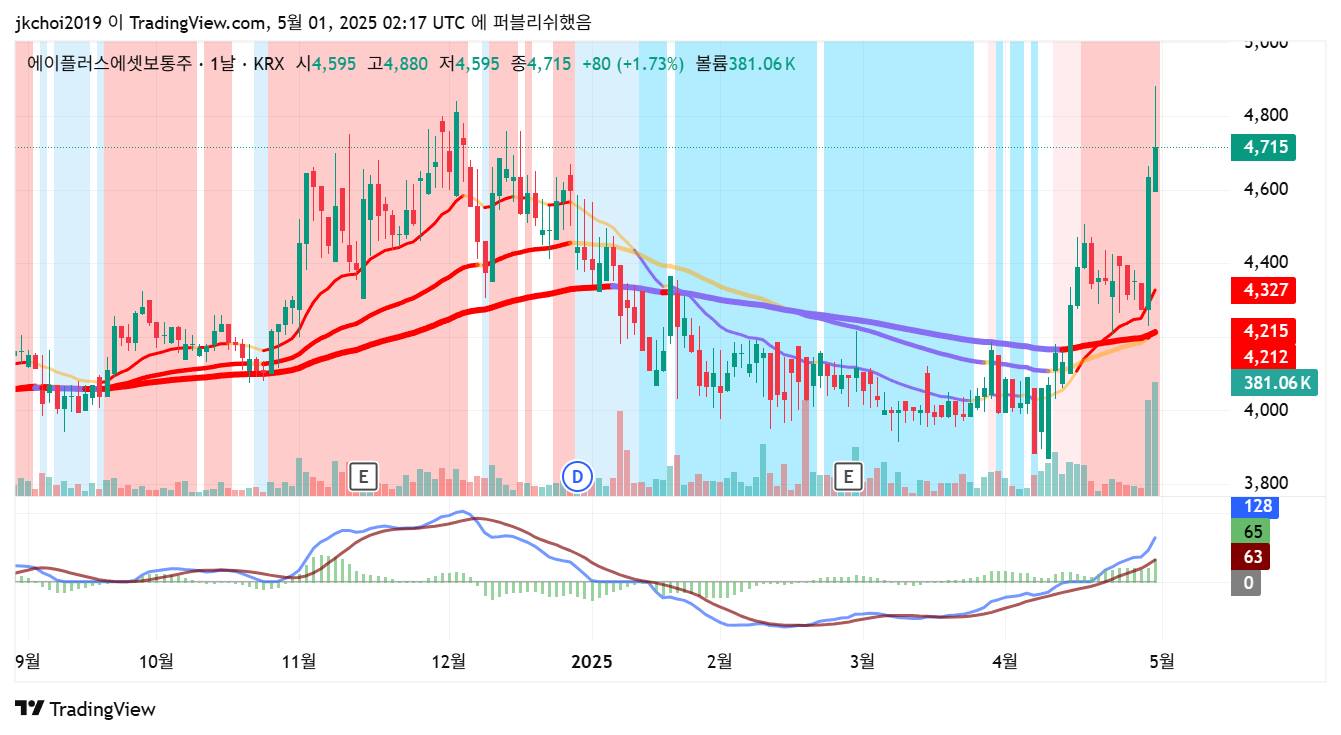Click the change value +80 (+1.73%)
Image resolution: width=1341 pixels, height=735 pixels.
click(633, 64)
